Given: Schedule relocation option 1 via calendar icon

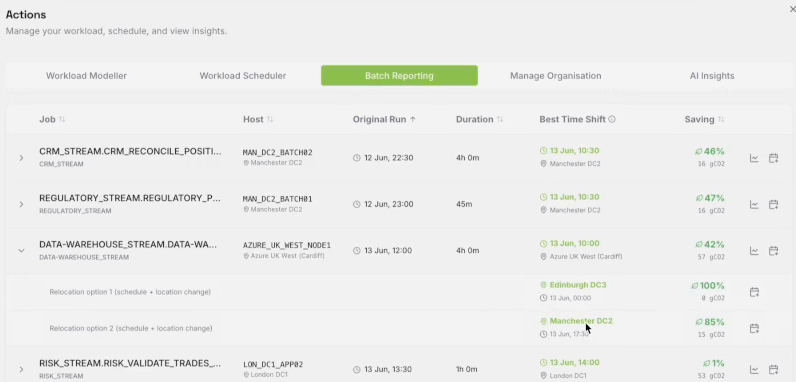Looking at the screenshot, I should coord(754,292).
